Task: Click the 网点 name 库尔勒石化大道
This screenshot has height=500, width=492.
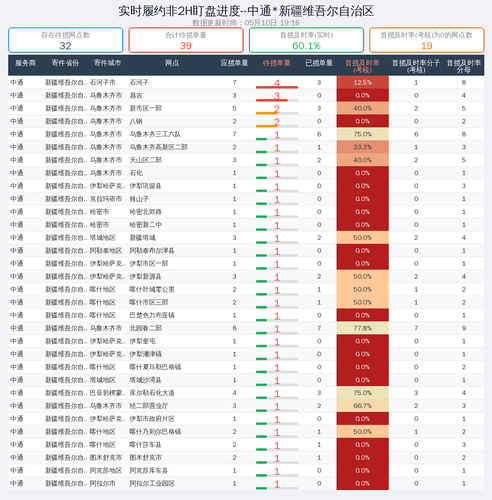Action: (x=152, y=393)
